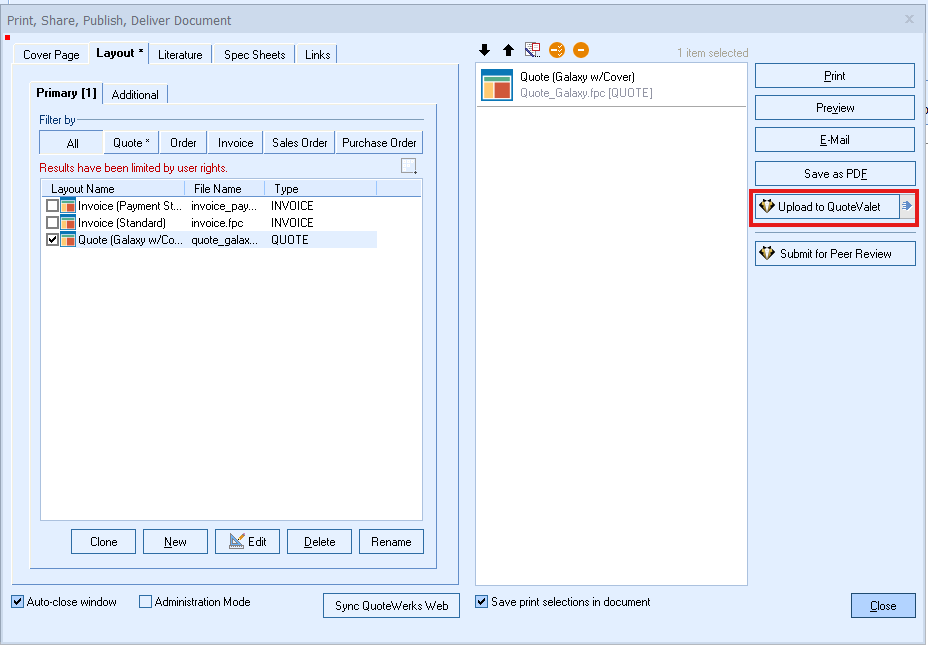Click the Edit layout button
The width and height of the screenshot is (928, 646).
(x=247, y=542)
